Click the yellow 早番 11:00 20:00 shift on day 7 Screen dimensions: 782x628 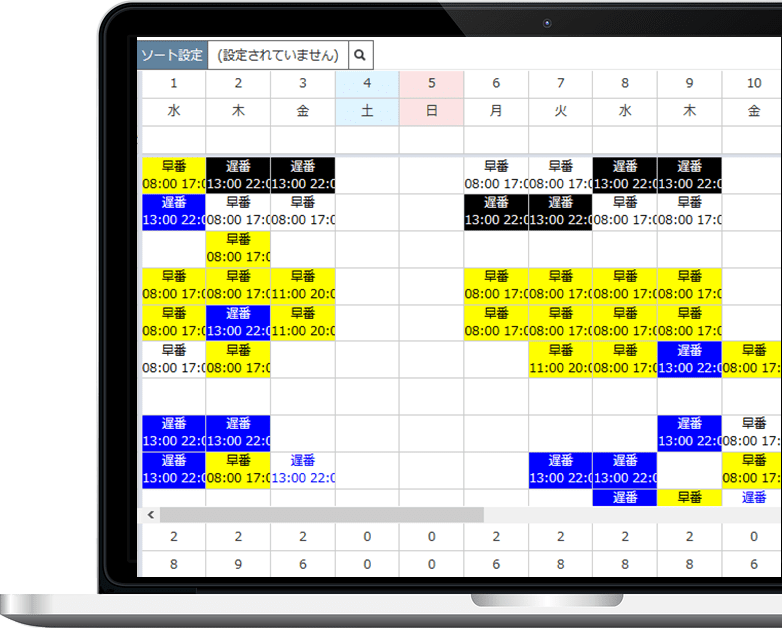pyautogui.click(x=561, y=359)
